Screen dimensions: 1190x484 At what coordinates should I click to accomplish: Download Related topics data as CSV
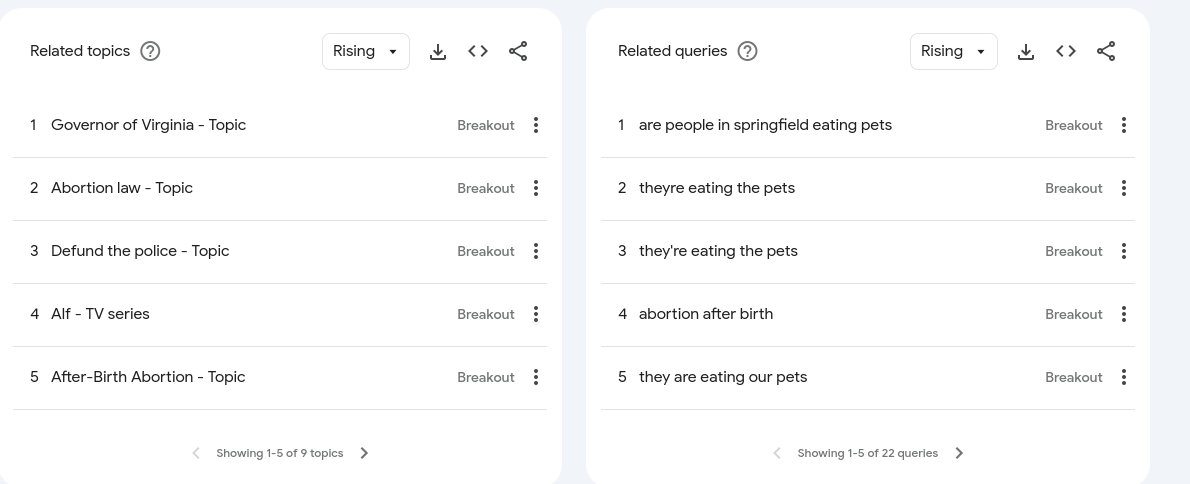(x=438, y=52)
